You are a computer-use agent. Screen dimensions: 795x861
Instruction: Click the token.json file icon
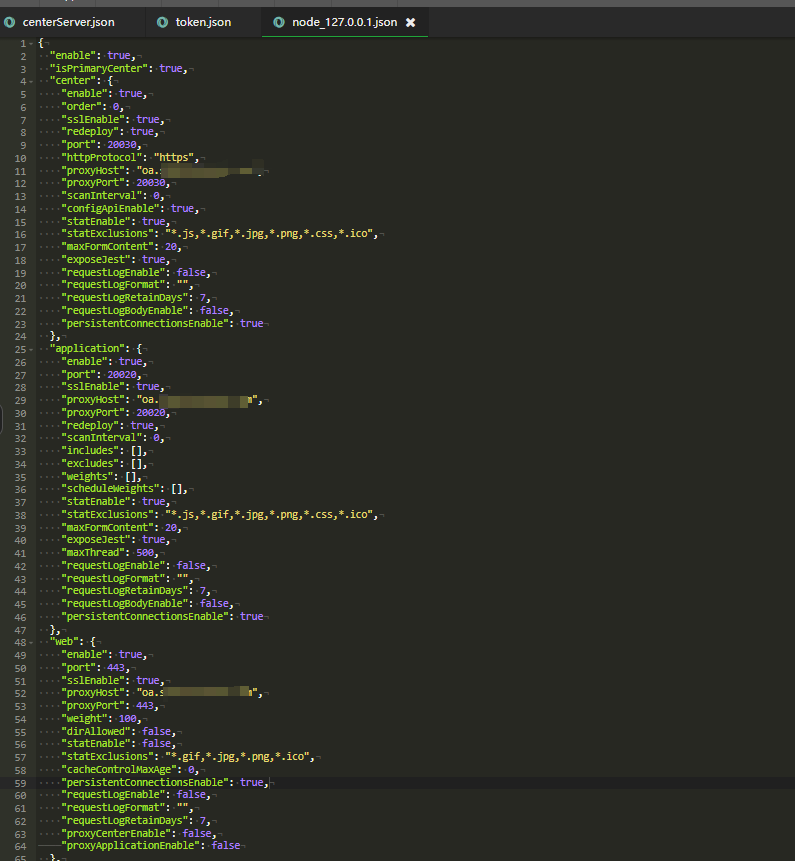point(164,22)
